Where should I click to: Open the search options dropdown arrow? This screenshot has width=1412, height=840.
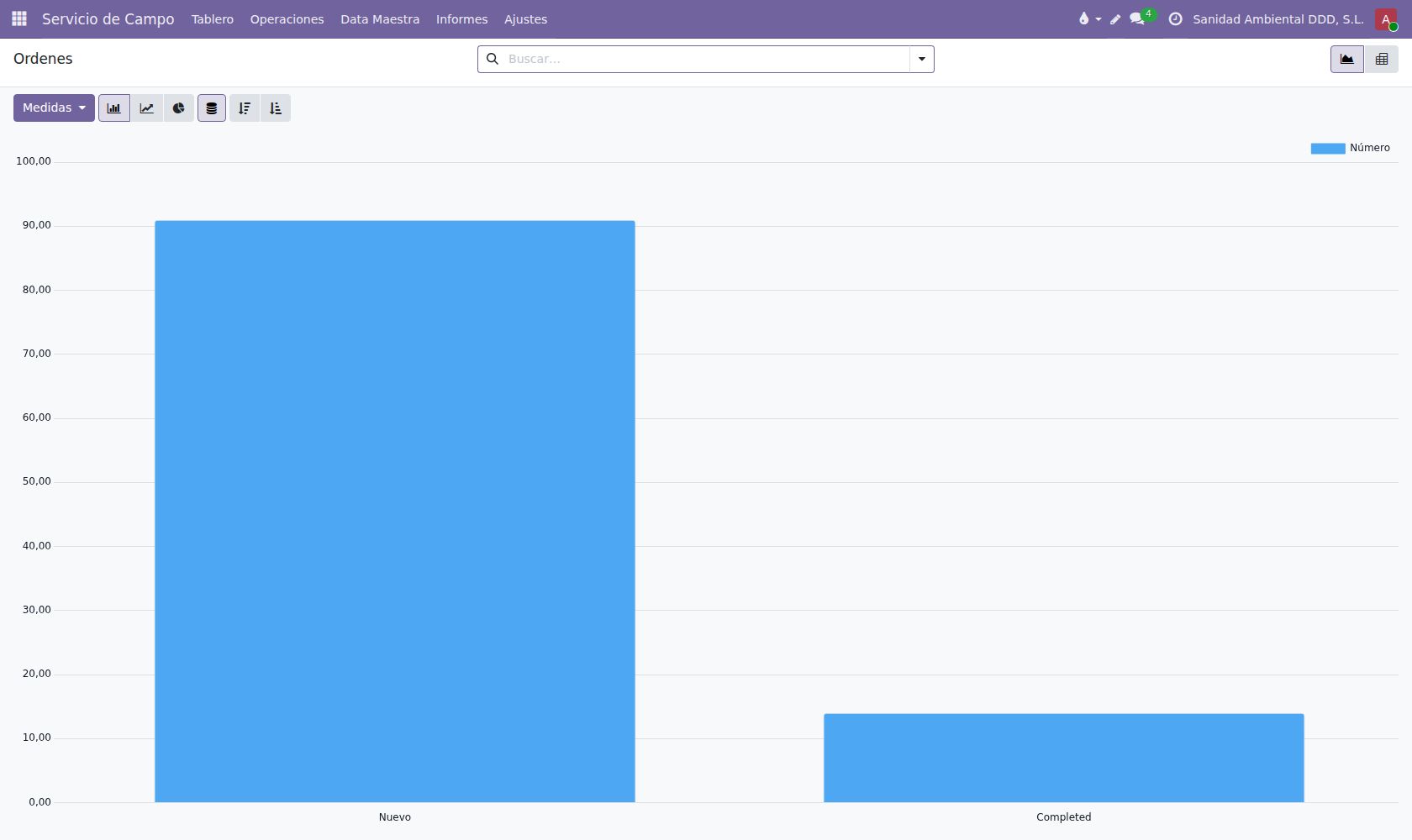(x=922, y=59)
